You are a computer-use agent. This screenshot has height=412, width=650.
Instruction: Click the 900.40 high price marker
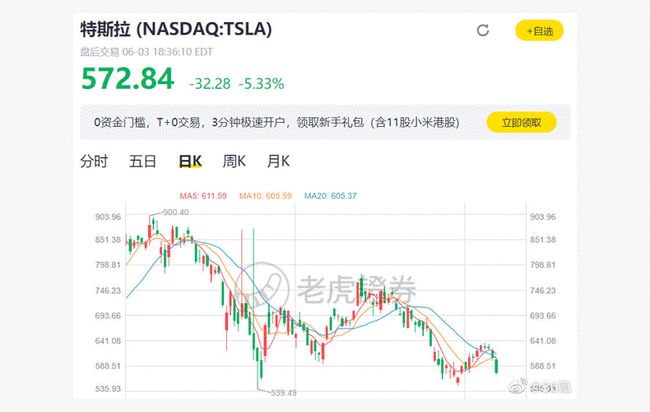pyautogui.click(x=175, y=212)
